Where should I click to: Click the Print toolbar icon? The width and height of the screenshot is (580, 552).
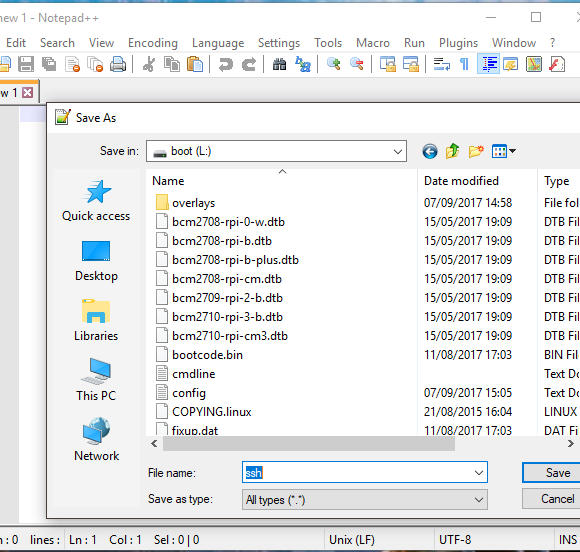(118, 64)
